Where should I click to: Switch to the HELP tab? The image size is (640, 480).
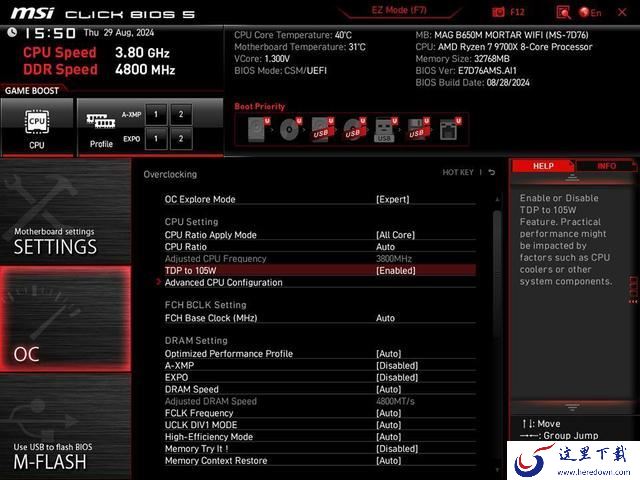[x=543, y=166]
